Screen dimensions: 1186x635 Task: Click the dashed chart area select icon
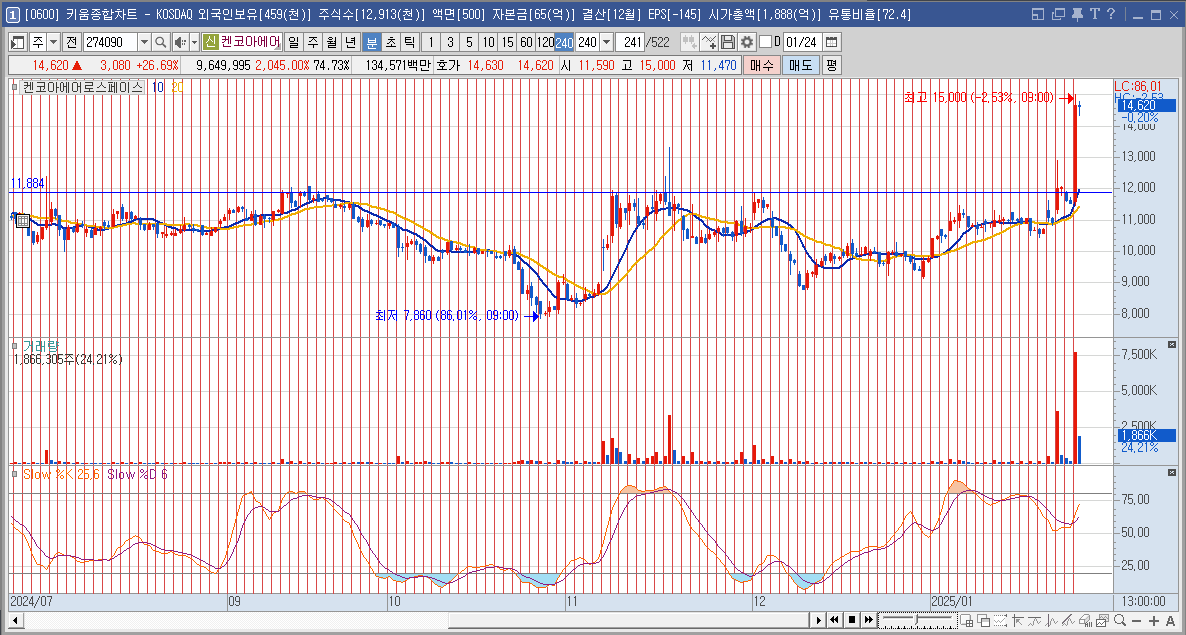(1000, 621)
